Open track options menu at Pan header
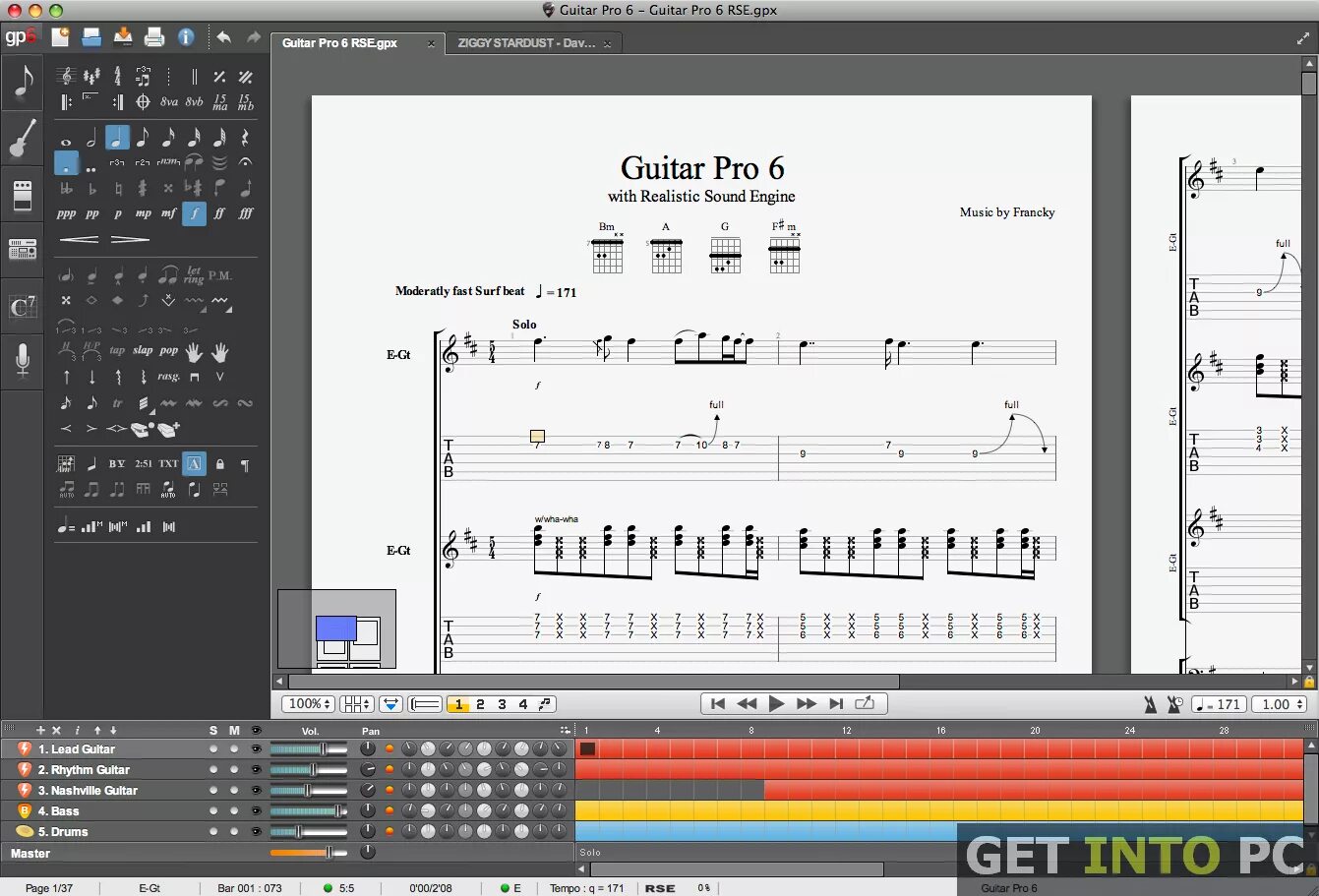 565,730
